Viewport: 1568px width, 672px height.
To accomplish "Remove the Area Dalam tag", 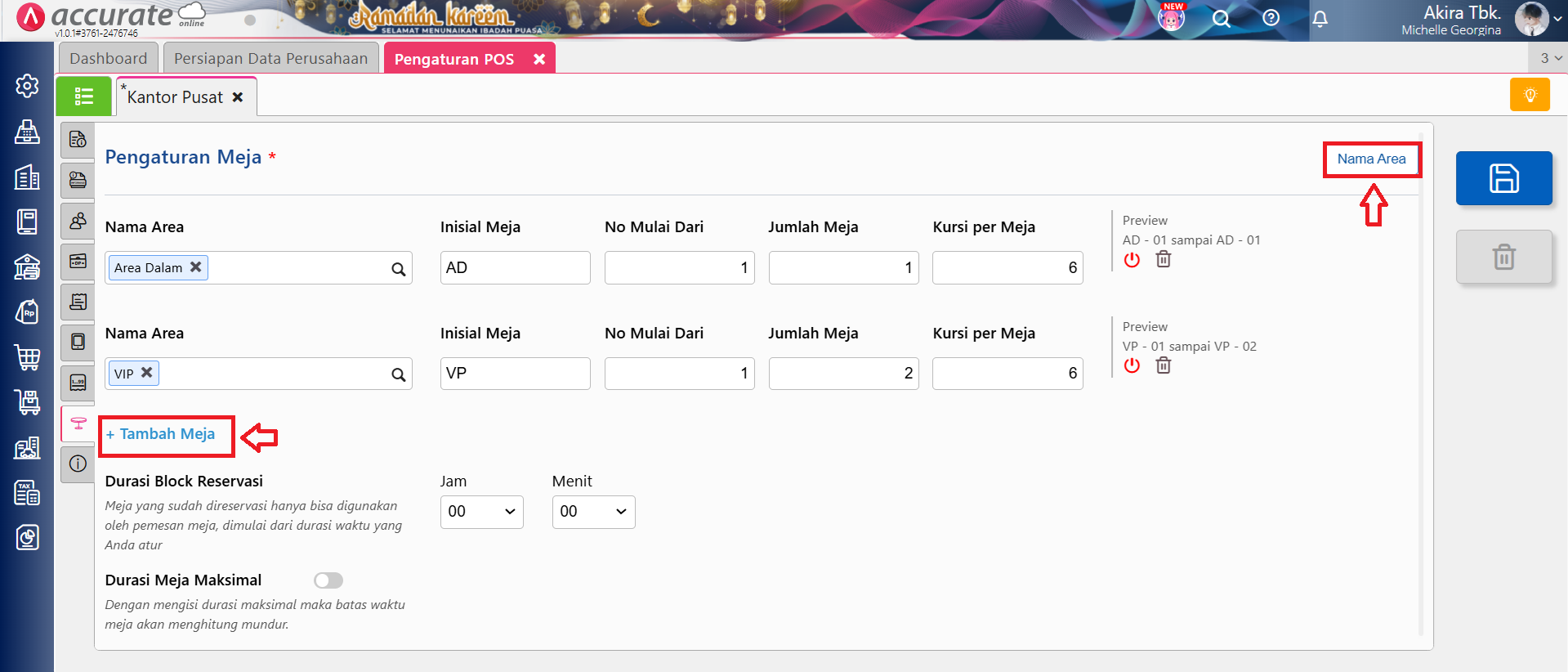I will tap(196, 267).
